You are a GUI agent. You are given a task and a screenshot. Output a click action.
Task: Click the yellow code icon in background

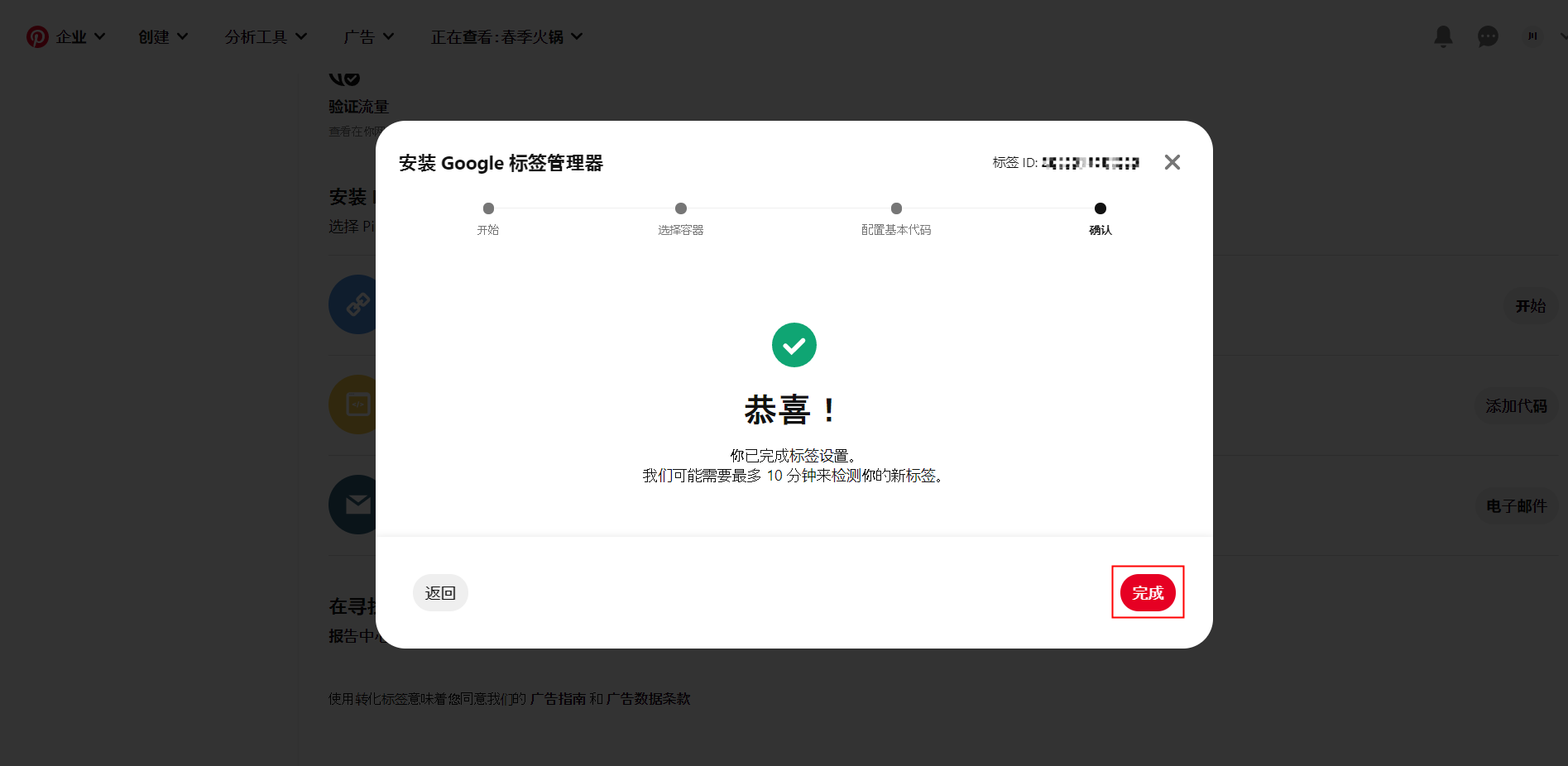coord(353,405)
